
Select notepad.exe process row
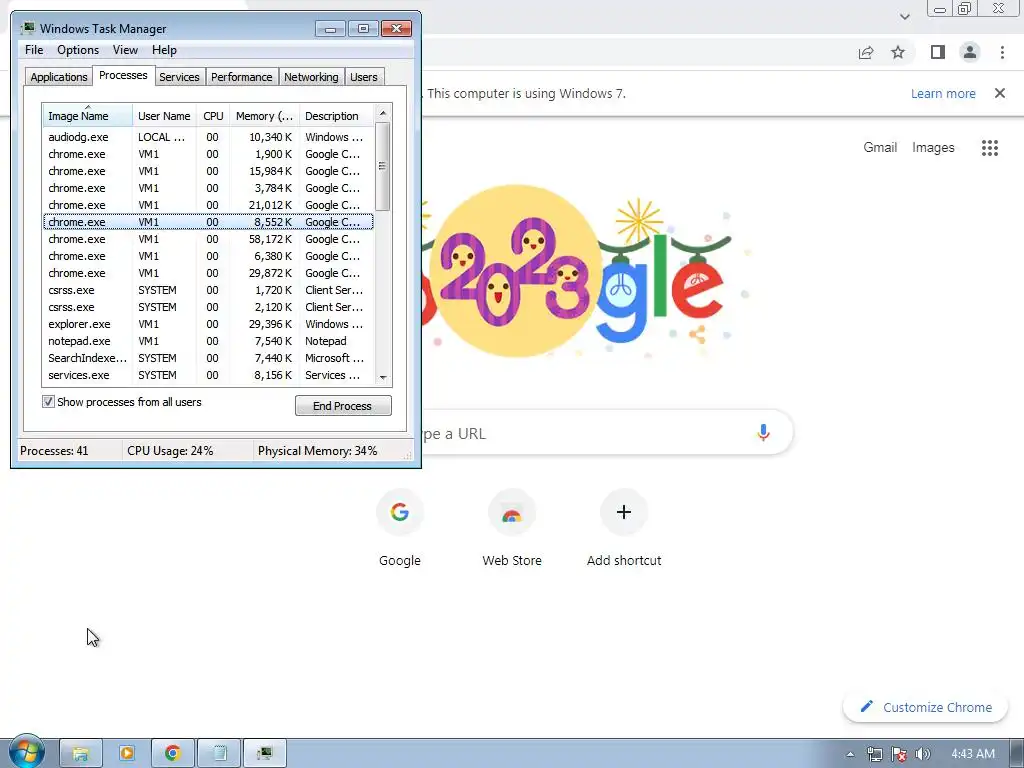click(x=208, y=341)
